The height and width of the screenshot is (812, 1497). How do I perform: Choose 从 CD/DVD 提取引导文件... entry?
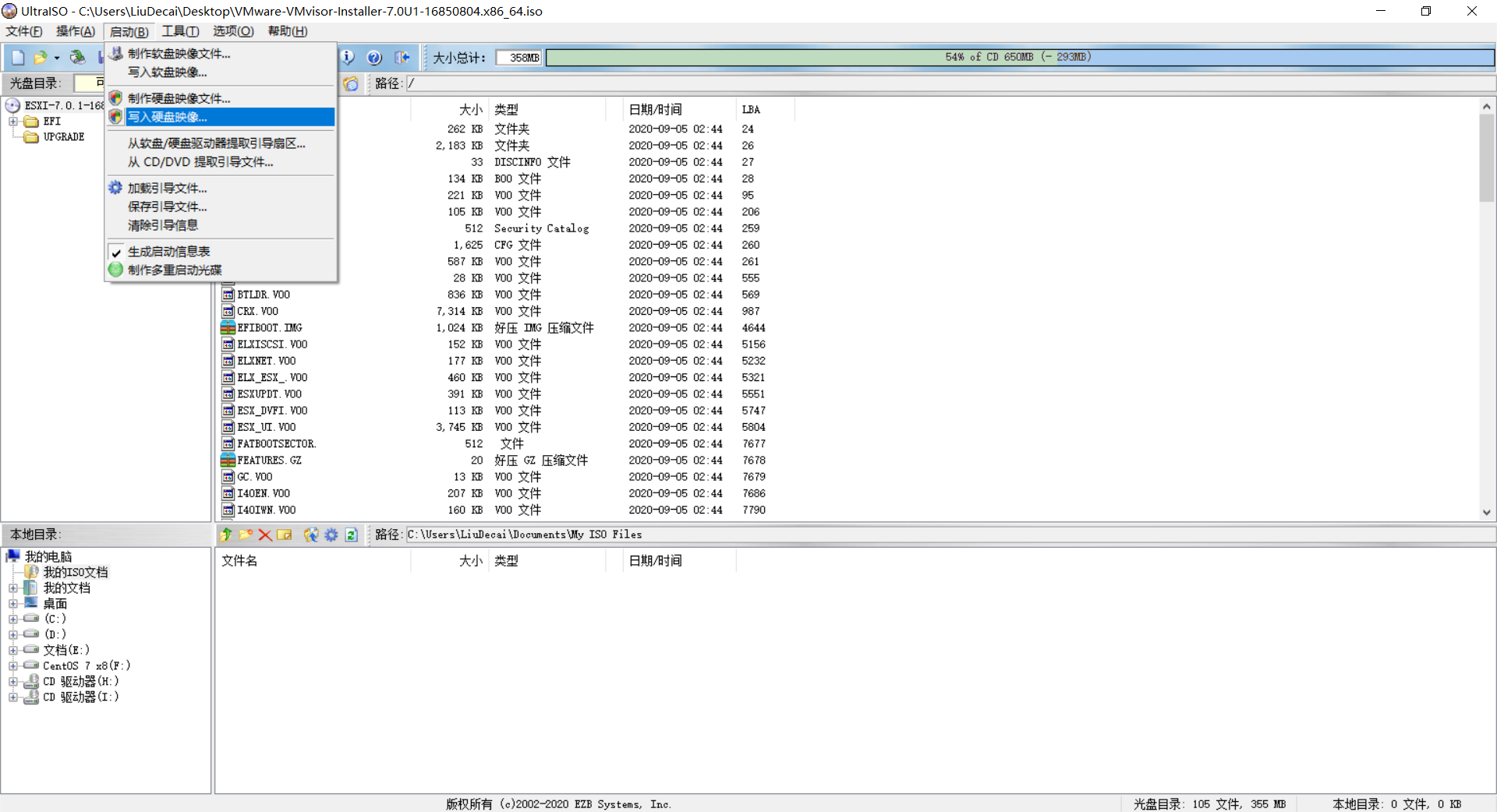click(x=221, y=162)
